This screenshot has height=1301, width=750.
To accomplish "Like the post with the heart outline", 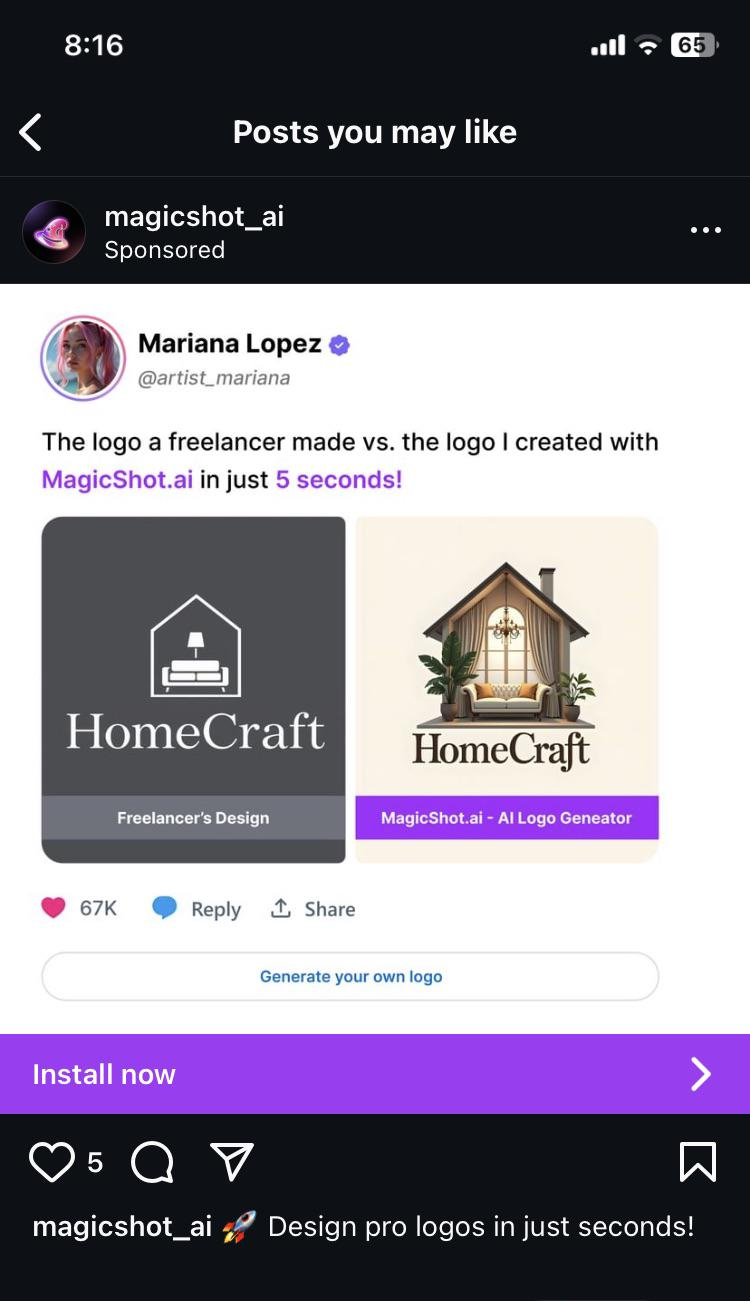I will 51,1162.
